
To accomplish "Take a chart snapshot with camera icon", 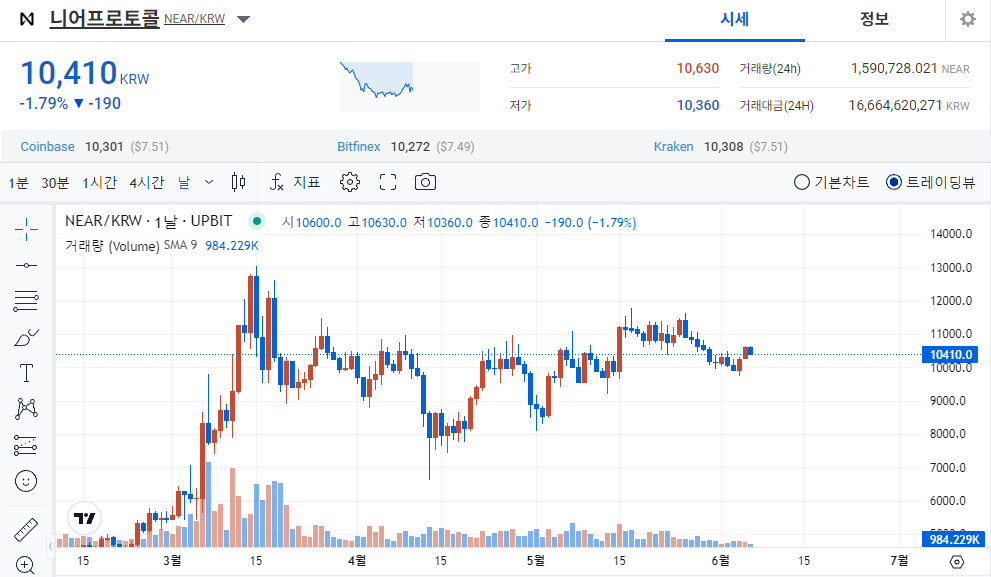I will point(424,182).
